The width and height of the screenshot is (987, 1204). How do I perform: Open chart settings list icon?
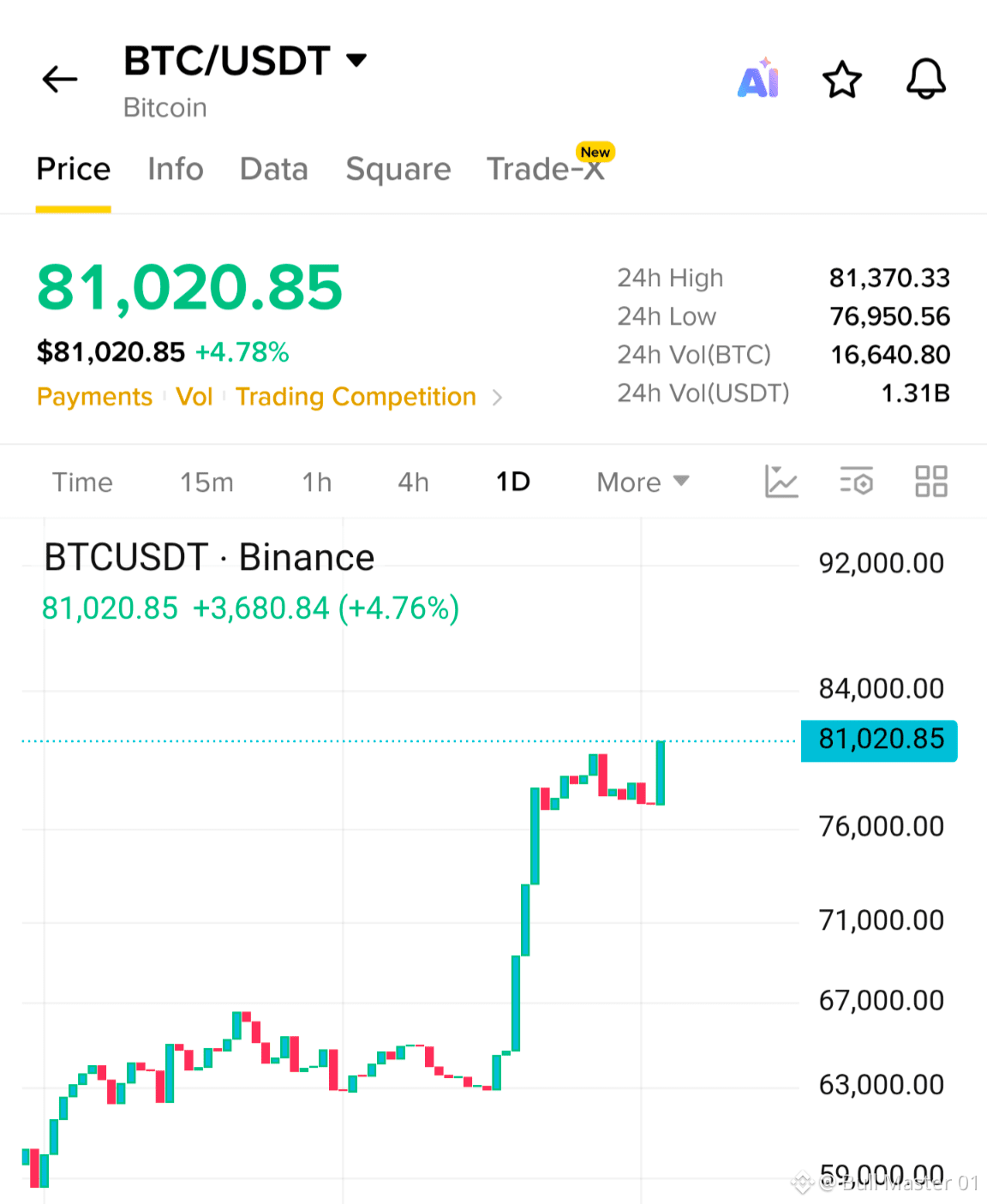[x=857, y=482]
